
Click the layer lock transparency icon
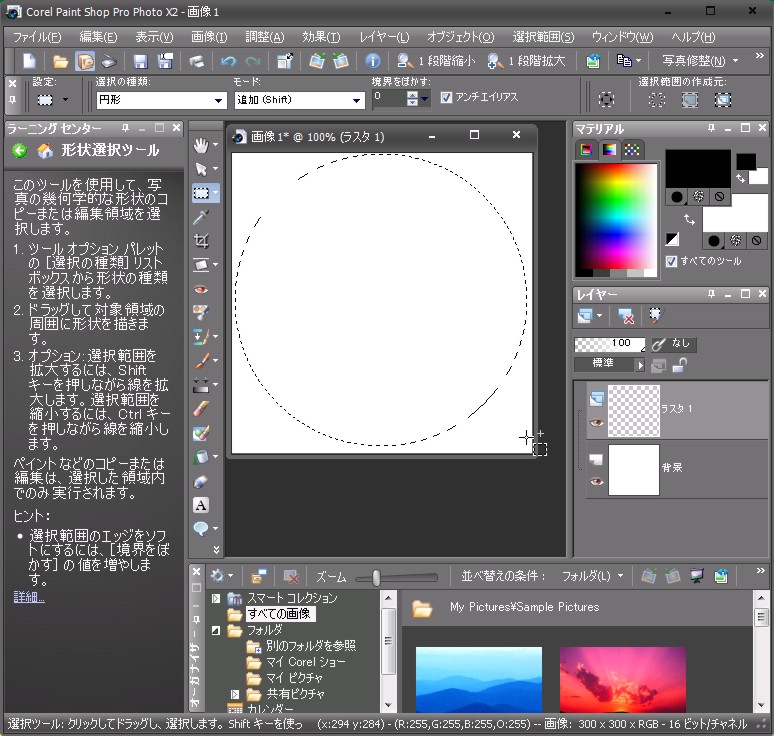click(x=680, y=365)
